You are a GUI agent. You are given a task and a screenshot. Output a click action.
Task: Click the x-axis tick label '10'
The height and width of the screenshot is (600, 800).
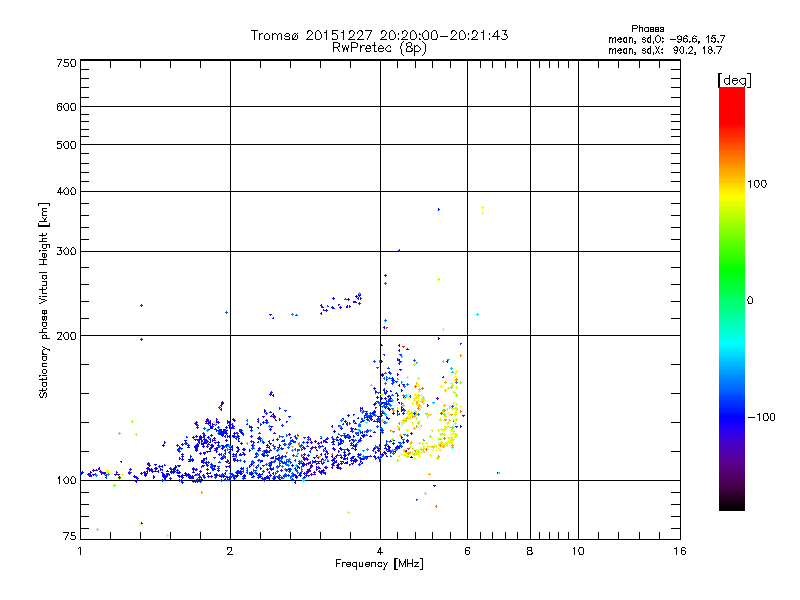coord(578,551)
